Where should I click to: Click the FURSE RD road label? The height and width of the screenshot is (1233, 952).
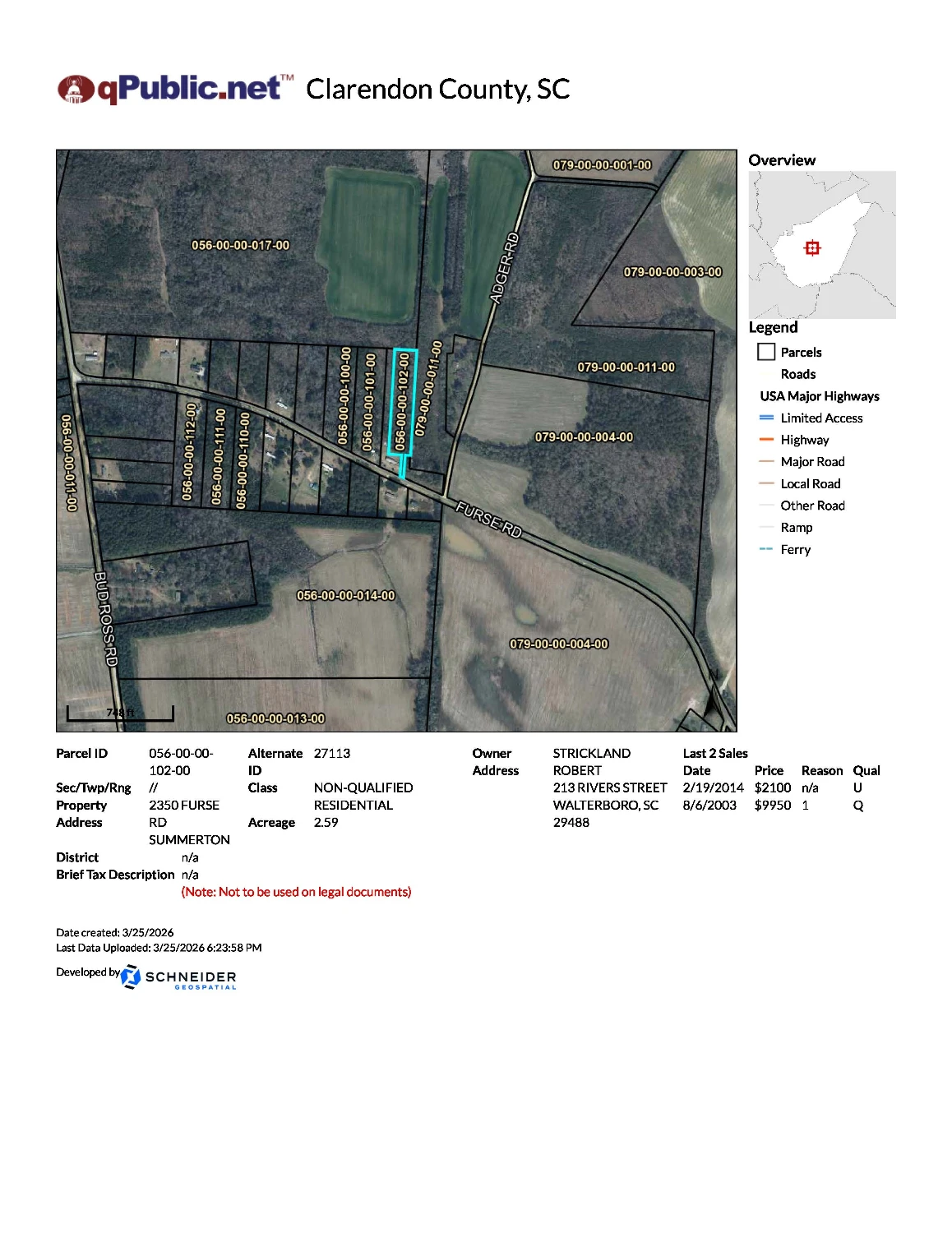[x=489, y=520]
